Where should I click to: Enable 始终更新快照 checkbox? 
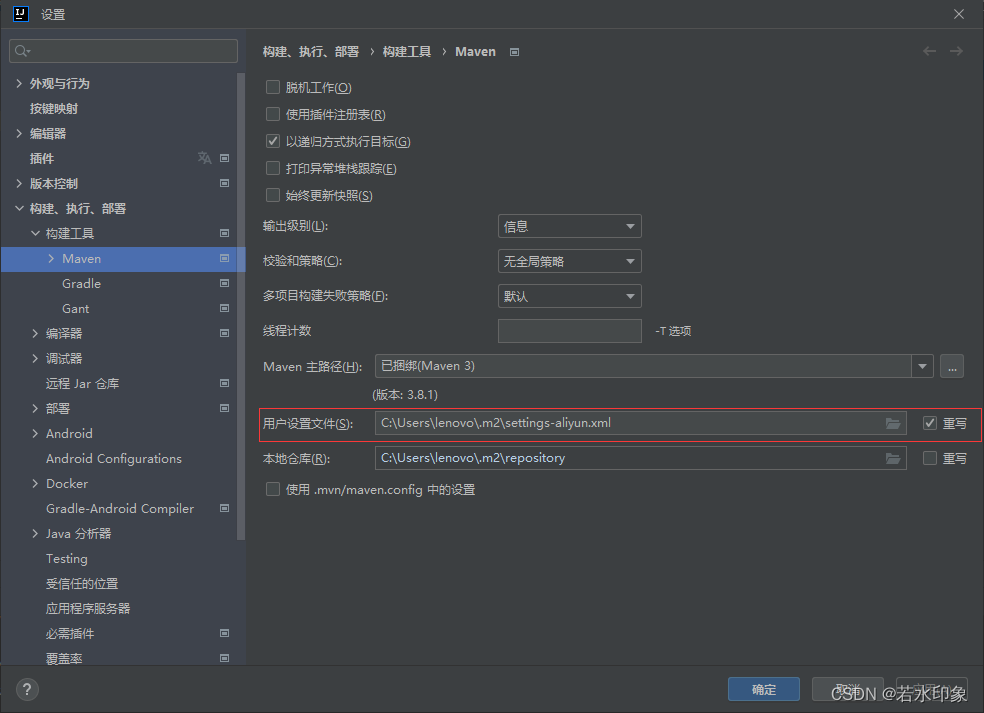pyautogui.click(x=272, y=195)
